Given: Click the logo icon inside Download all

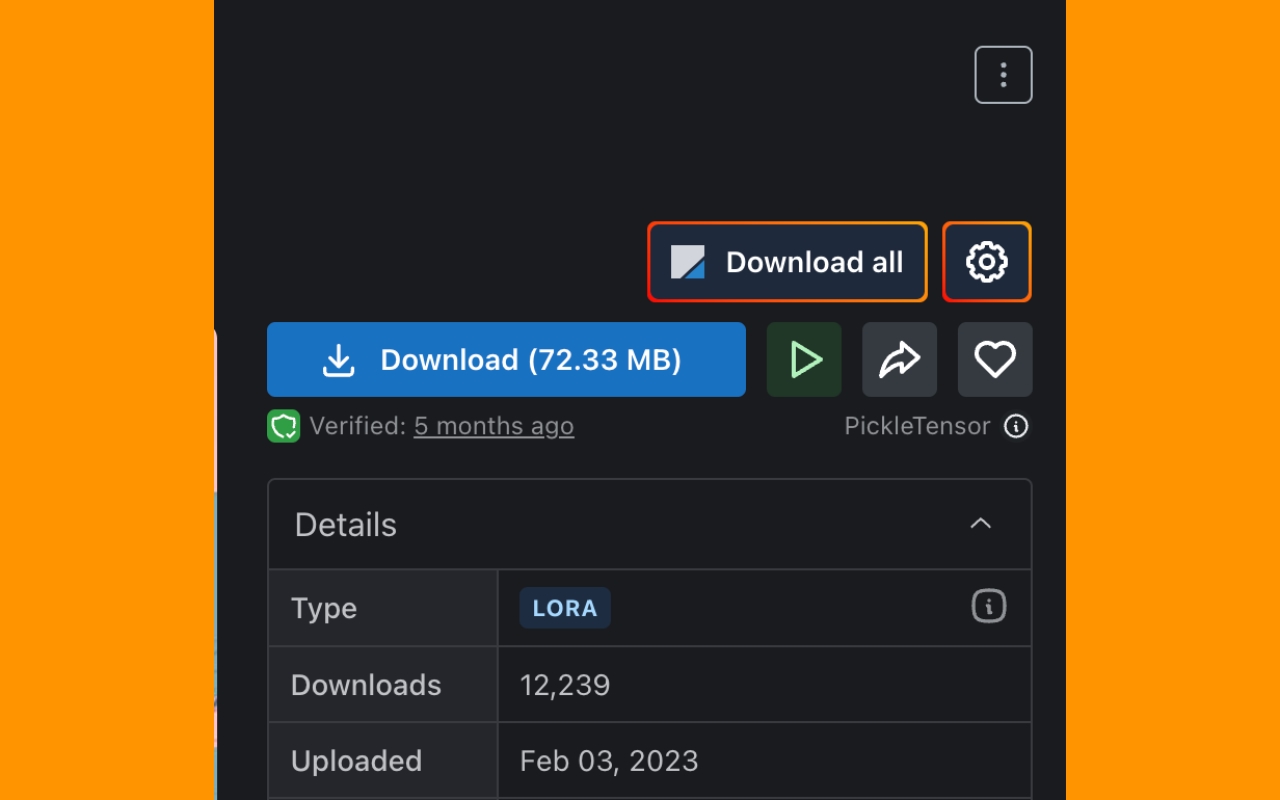Looking at the screenshot, I should tap(688, 262).
